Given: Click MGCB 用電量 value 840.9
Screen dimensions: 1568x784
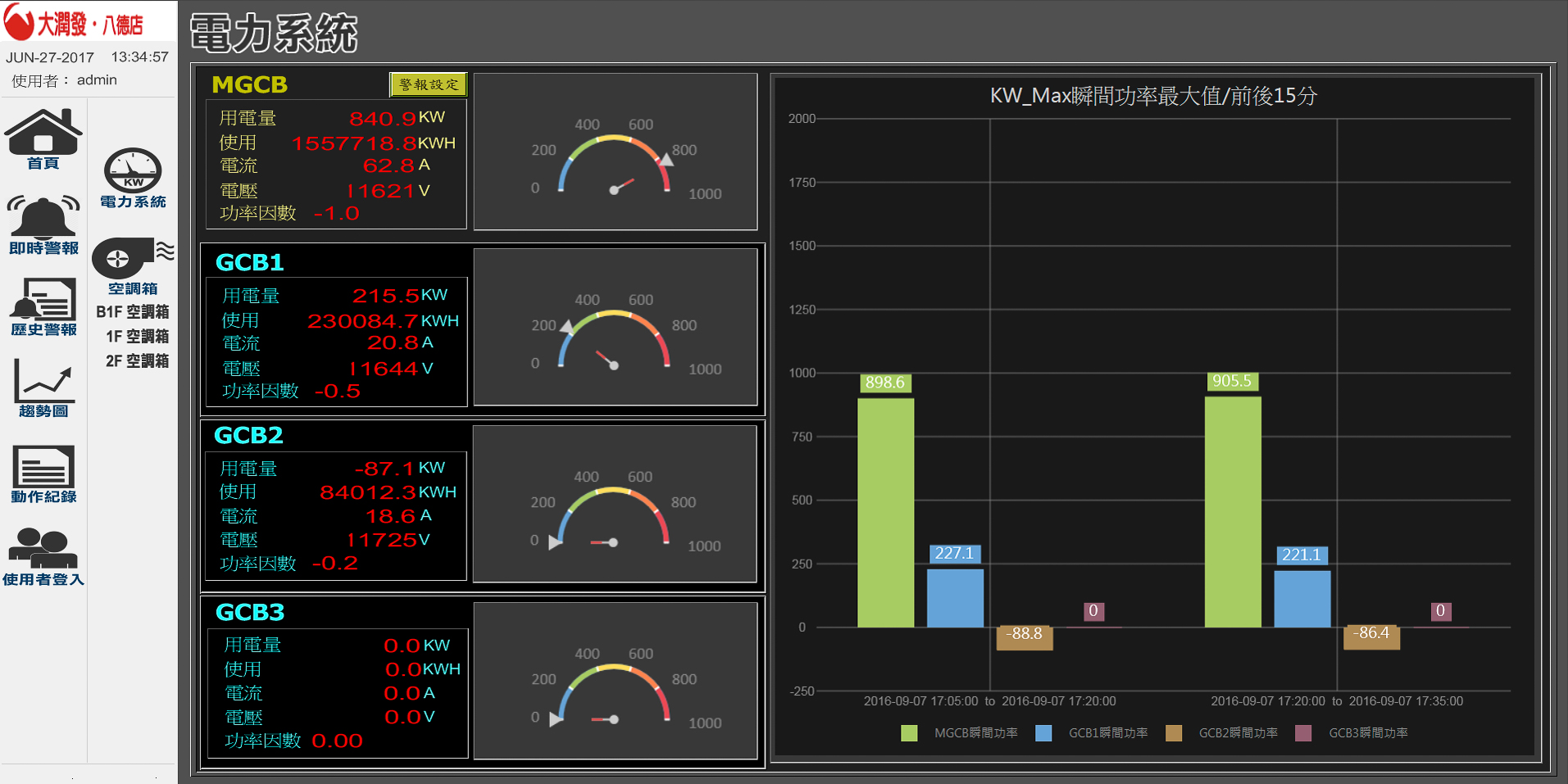Looking at the screenshot, I should [383, 119].
